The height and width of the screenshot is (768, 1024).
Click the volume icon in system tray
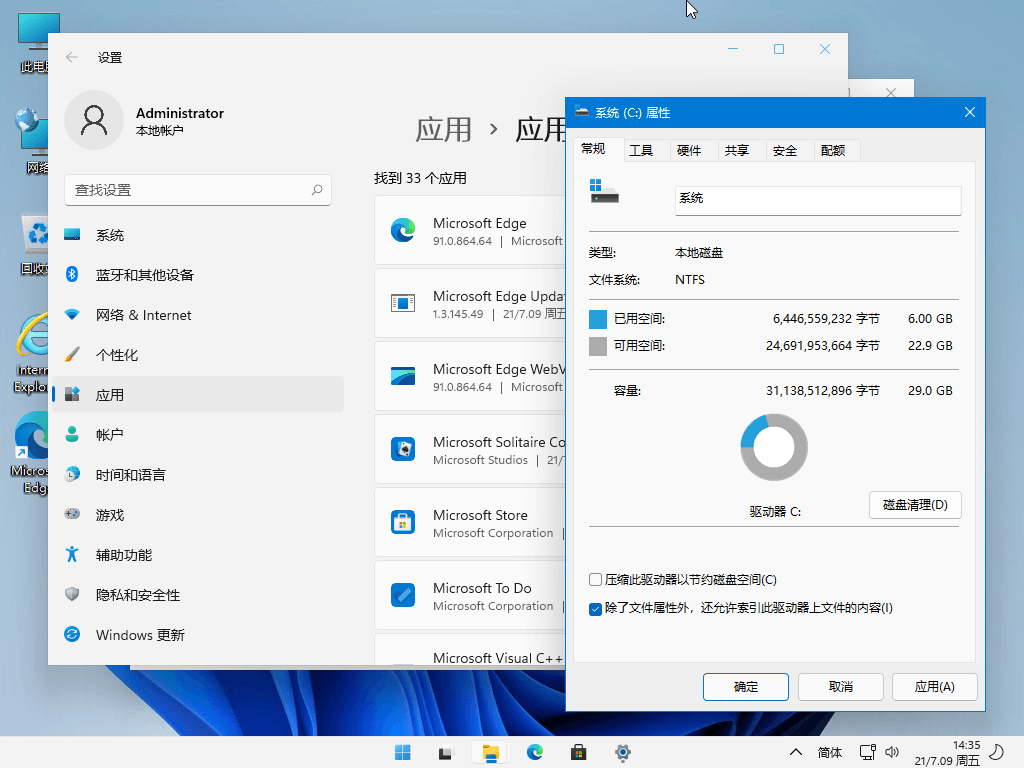pos(893,752)
